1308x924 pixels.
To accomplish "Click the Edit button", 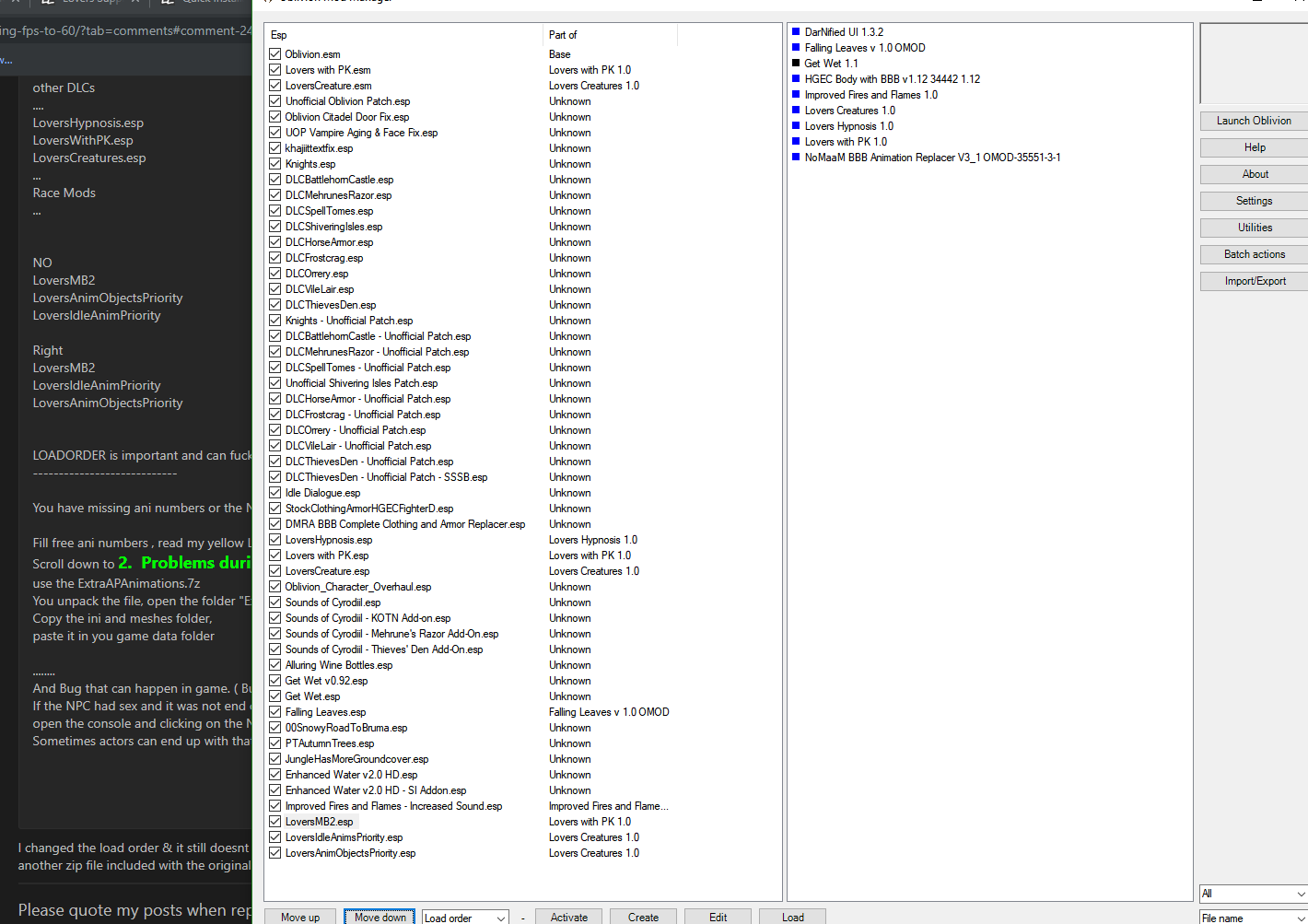I will click(x=718, y=918).
